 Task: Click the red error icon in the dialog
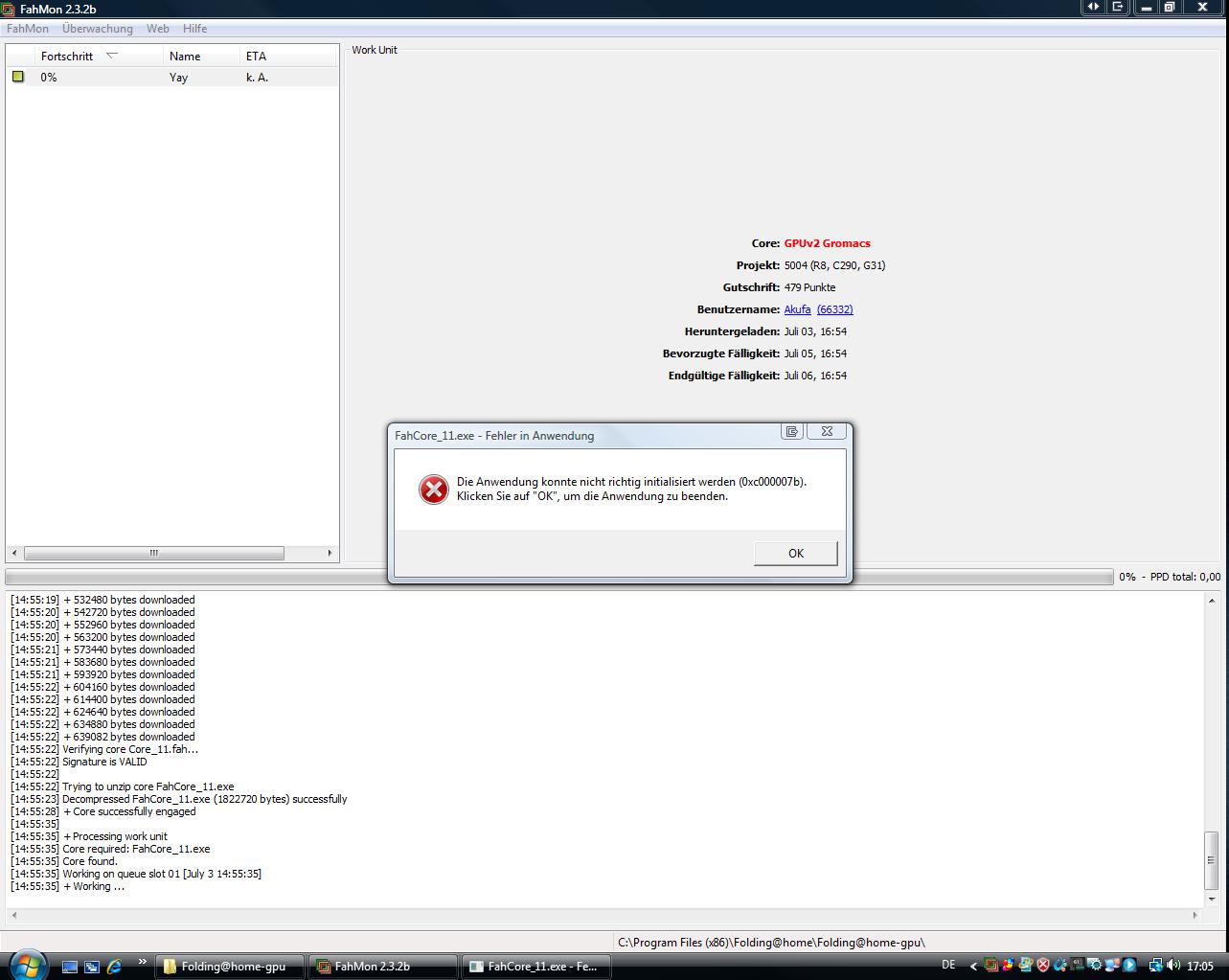(434, 490)
